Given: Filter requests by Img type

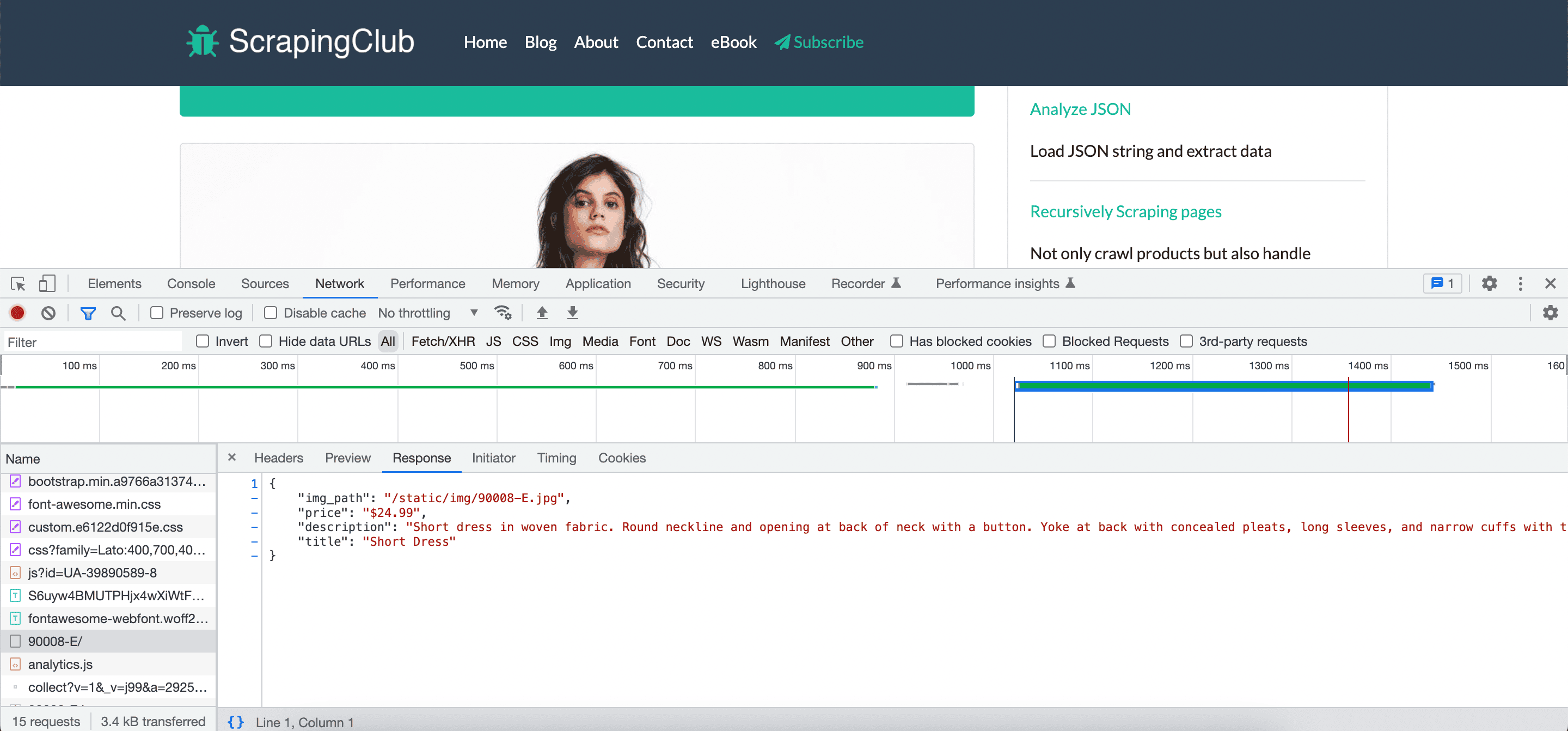Looking at the screenshot, I should coord(560,341).
